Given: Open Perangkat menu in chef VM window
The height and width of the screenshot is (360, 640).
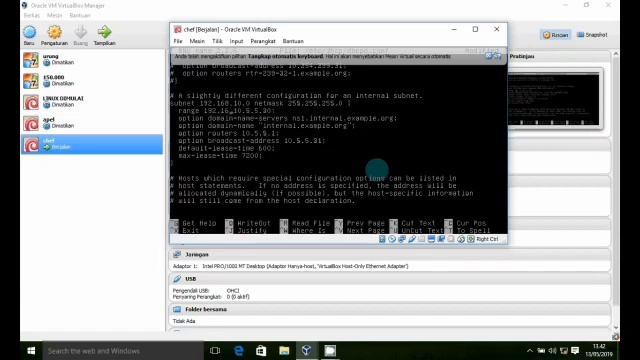Looking at the screenshot, I should click(263, 41).
